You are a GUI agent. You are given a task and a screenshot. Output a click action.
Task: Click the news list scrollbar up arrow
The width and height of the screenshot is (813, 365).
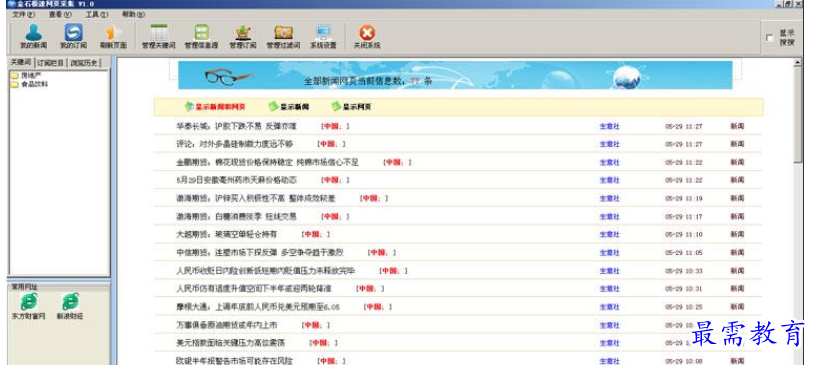pos(797,63)
